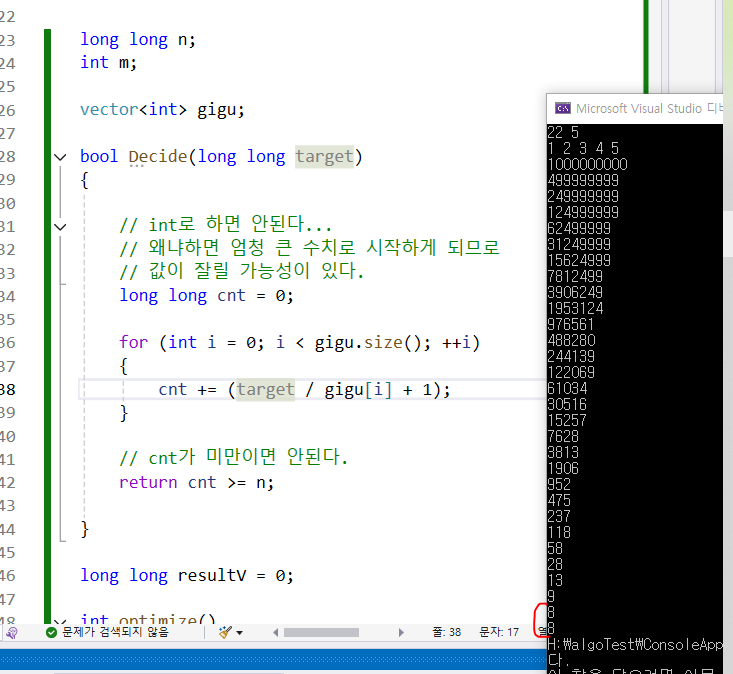Click console input line '22 5'

tap(563, 132)
